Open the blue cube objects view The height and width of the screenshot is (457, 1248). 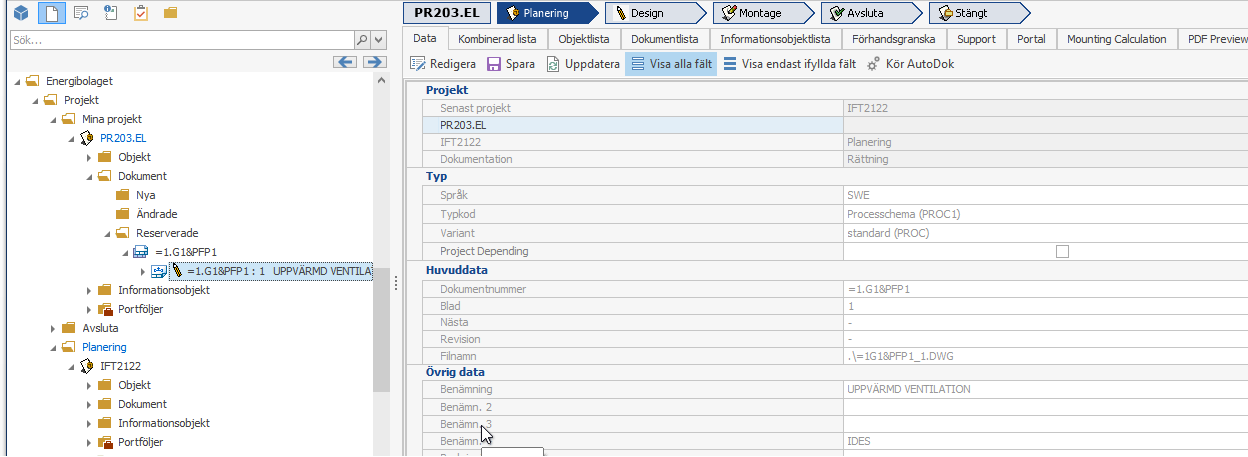click(x=20, y=13)
